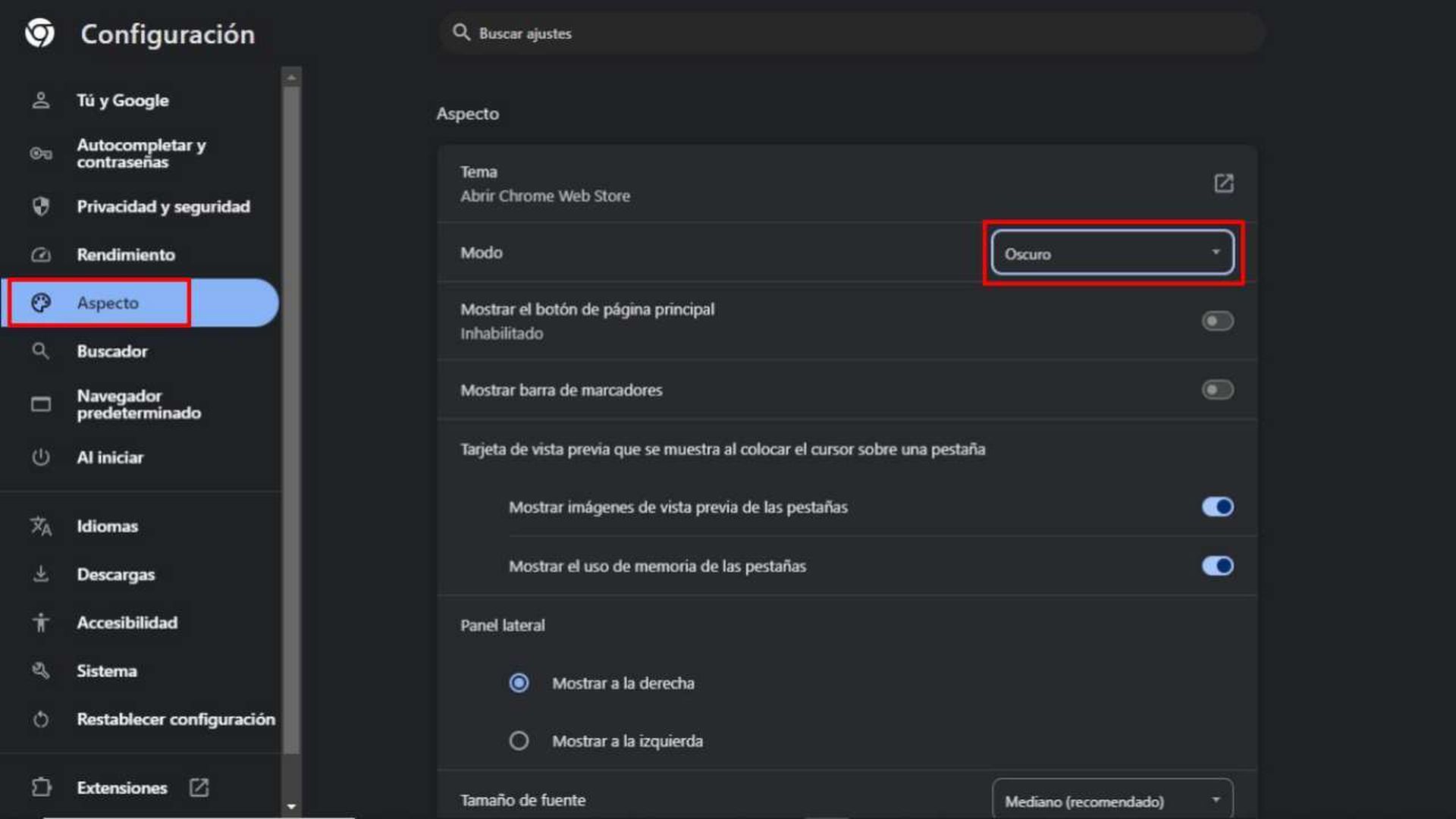Image resolution: width=1456 pixels, height=819 pixels.
Task: Click the wrench icon for Sistema
Action: (x=41, y=670)
